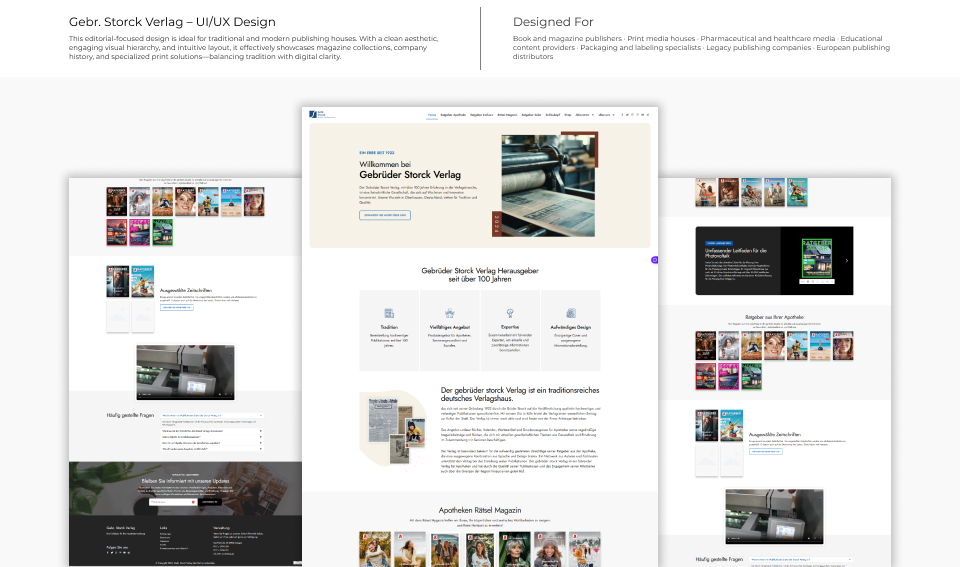The width and height of the screenshot is (960, 567).
Task: Advance the slider with the right arrow in right mockup
Action: point(847,260)
